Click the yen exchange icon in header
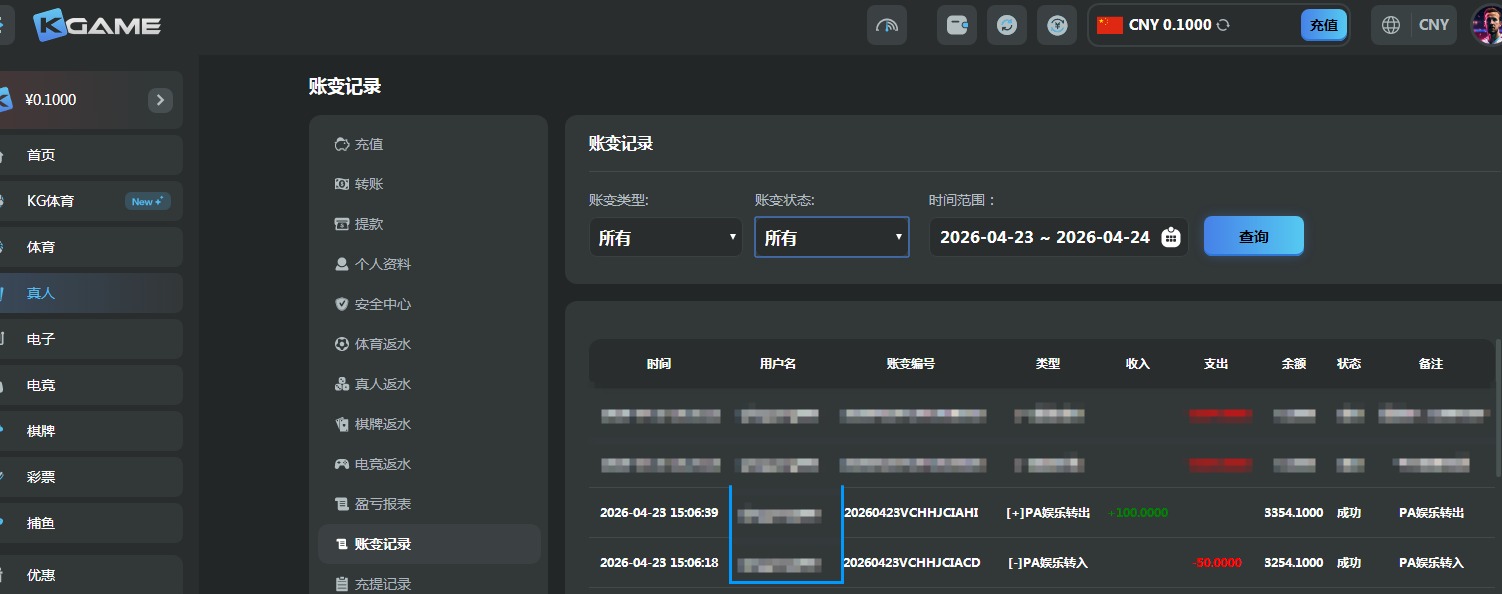 [1057, 25]
